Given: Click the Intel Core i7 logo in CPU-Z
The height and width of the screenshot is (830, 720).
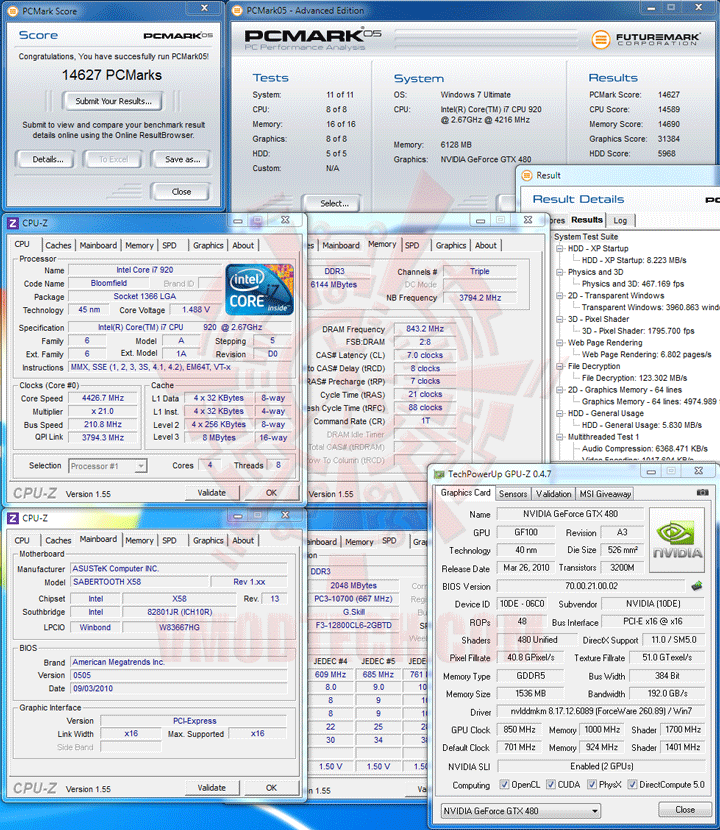Looking at the screenshot, I should pyautogui.click(x=259, y=290).
